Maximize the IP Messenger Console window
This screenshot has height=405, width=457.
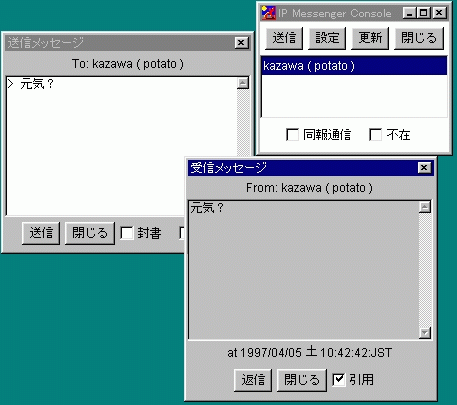[x=424, y=13]
